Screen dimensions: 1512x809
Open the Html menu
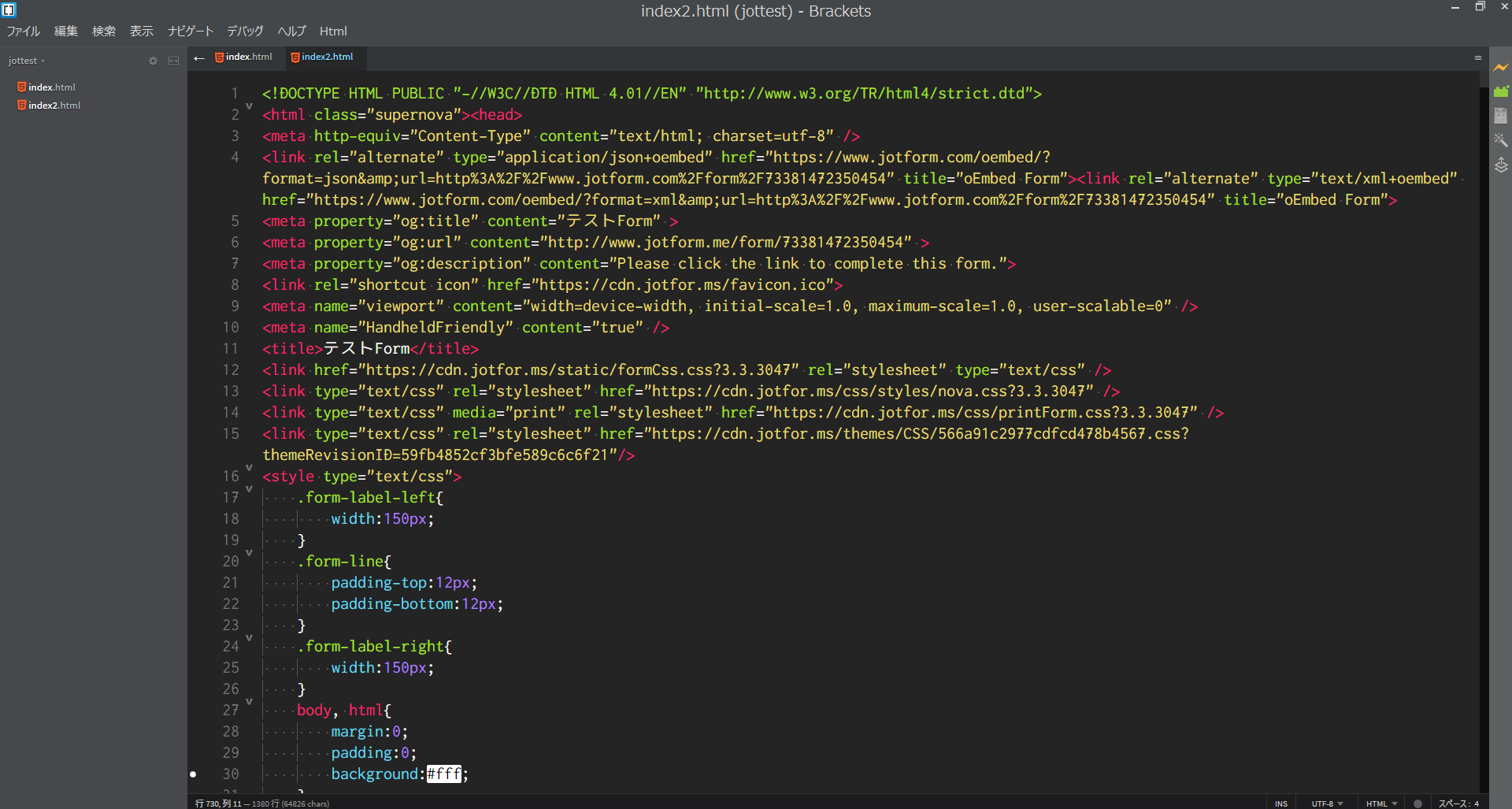click(x=333, y=31)
